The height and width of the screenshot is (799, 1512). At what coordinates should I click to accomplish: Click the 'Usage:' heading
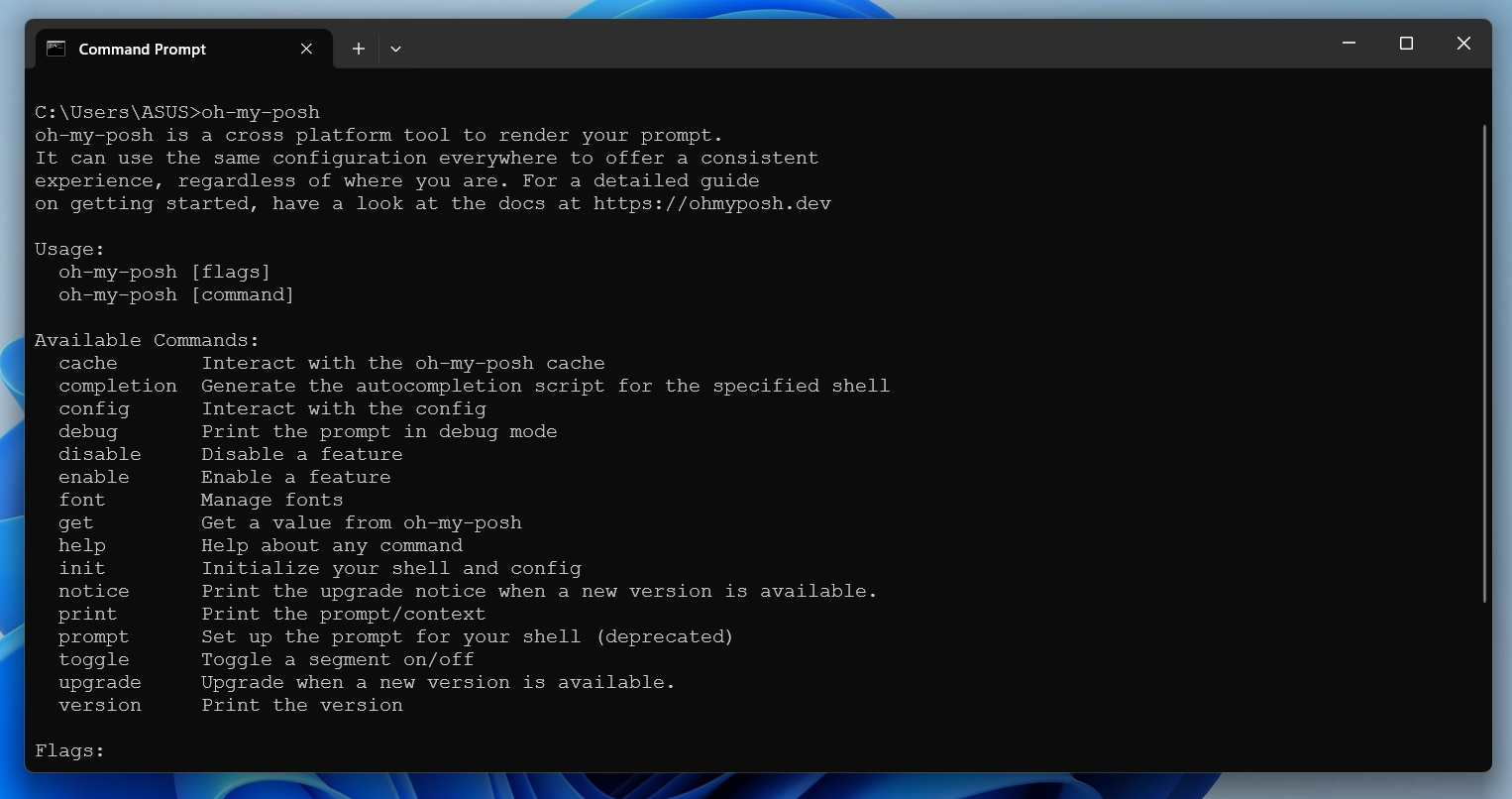[x=70, y=250]
